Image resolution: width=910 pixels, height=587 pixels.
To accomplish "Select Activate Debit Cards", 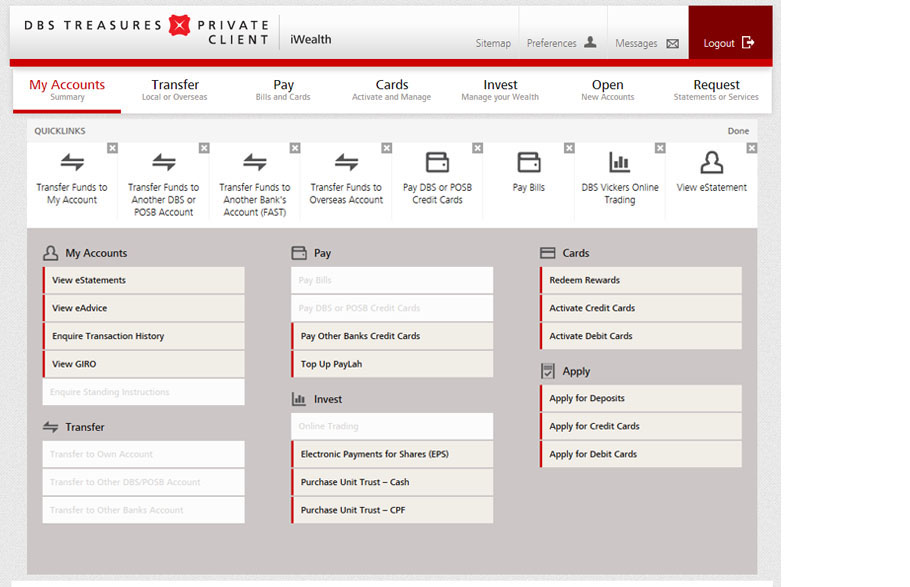I will 641,336.
